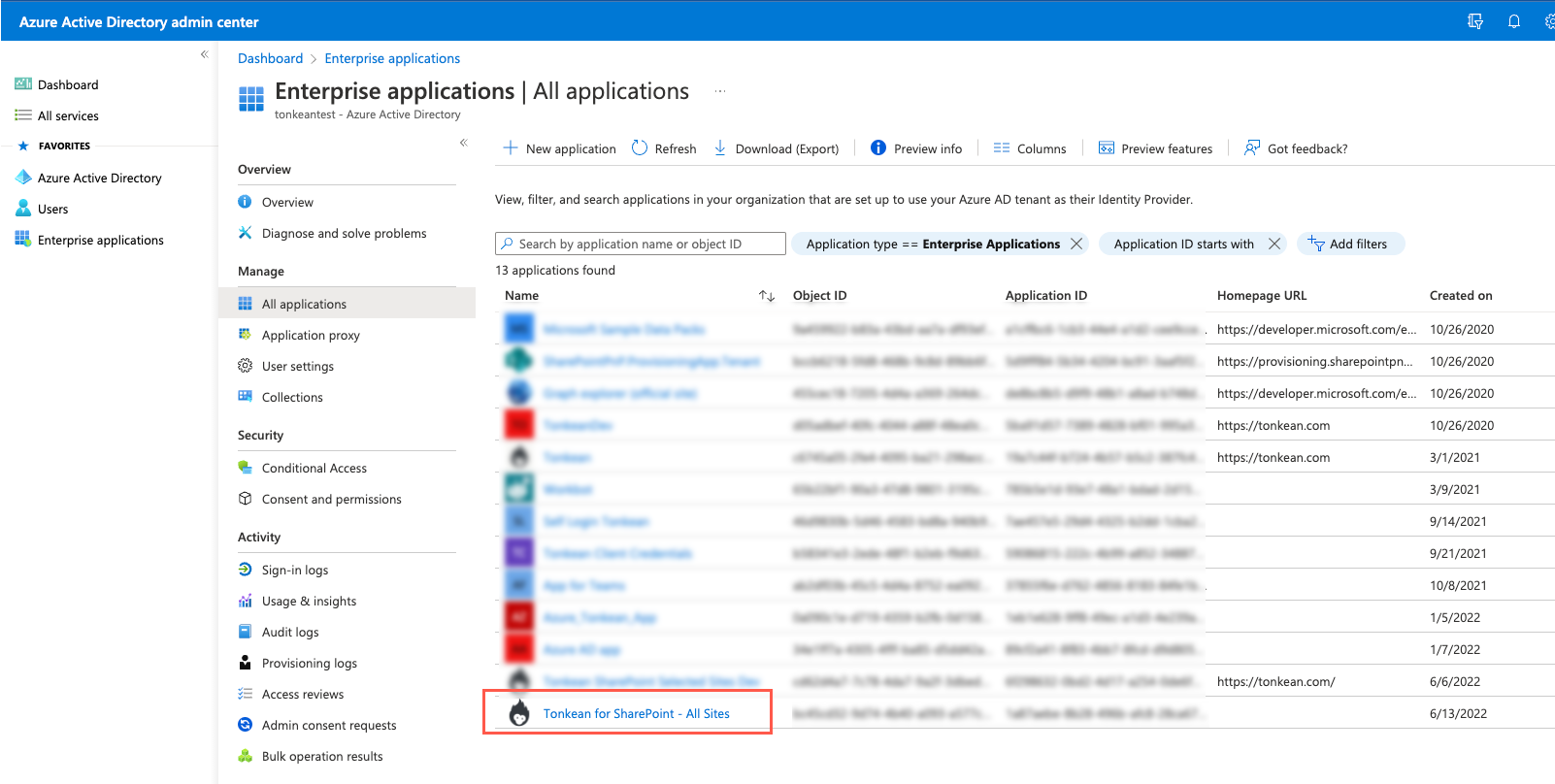Open Tonkean for SharePoint - All Sites
This screenshot has height=784, width=1555.
point(637,713)
